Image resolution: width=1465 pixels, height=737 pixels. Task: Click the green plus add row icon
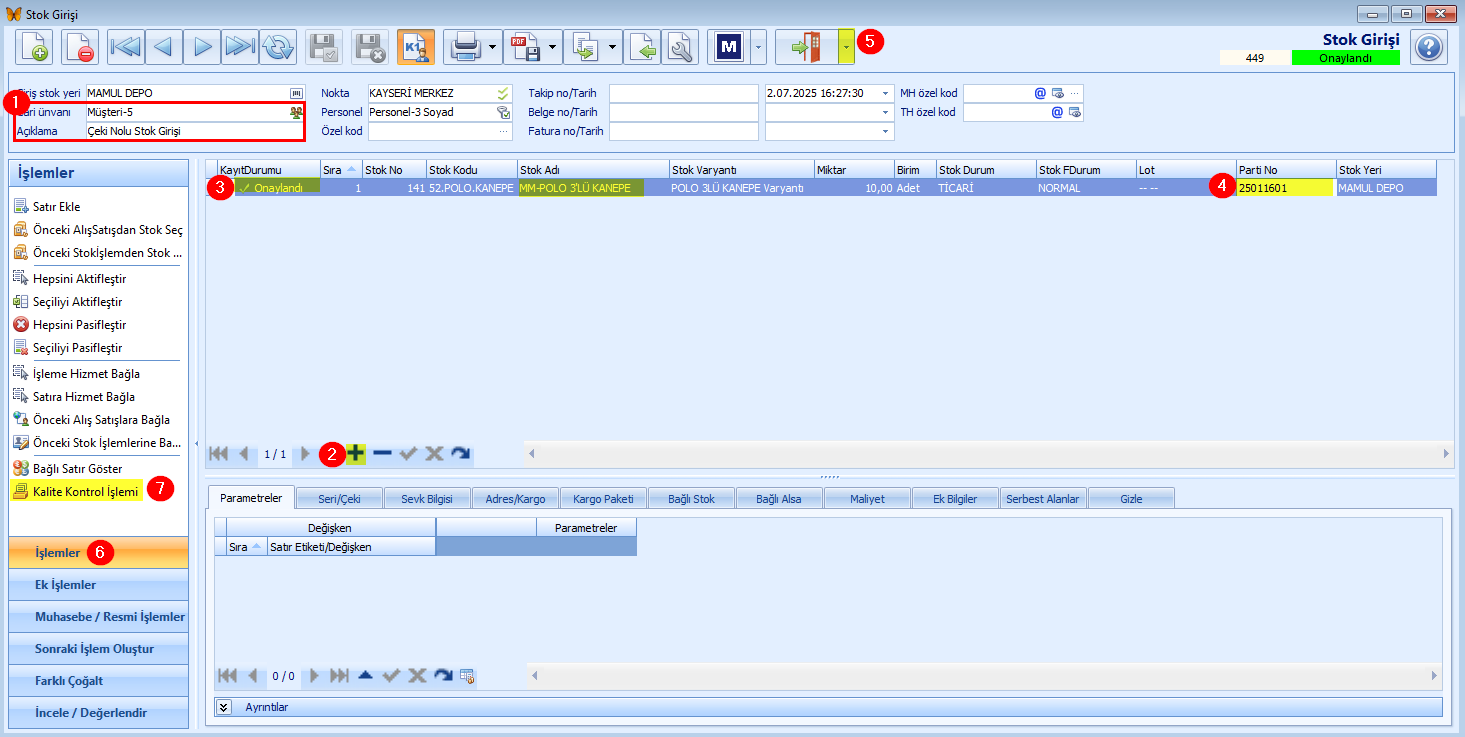[x=355, y=453]
